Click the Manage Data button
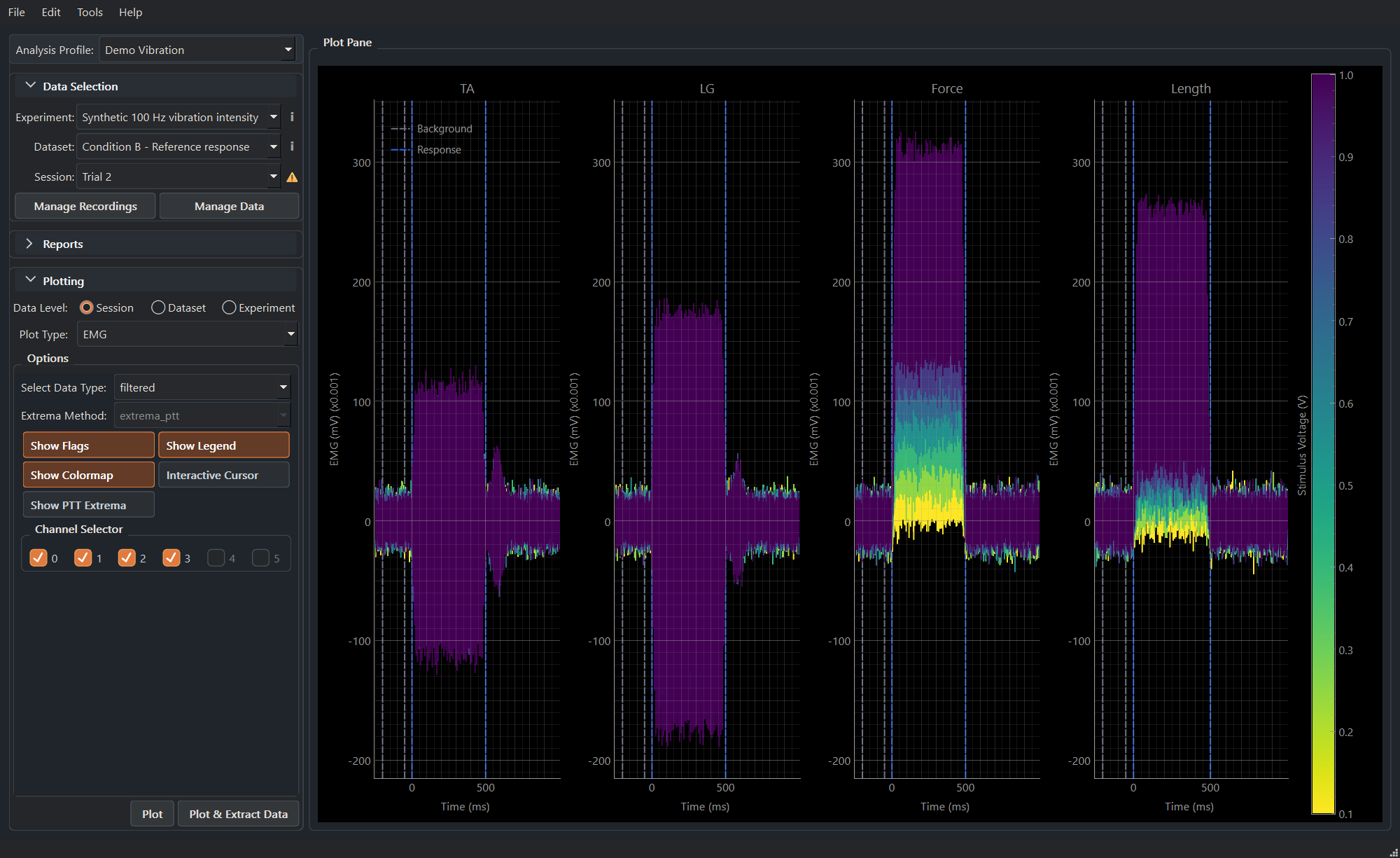Image resolution: width=1400 pixels, height=858 pixels. pyautogui.click(x=229, y=206)
